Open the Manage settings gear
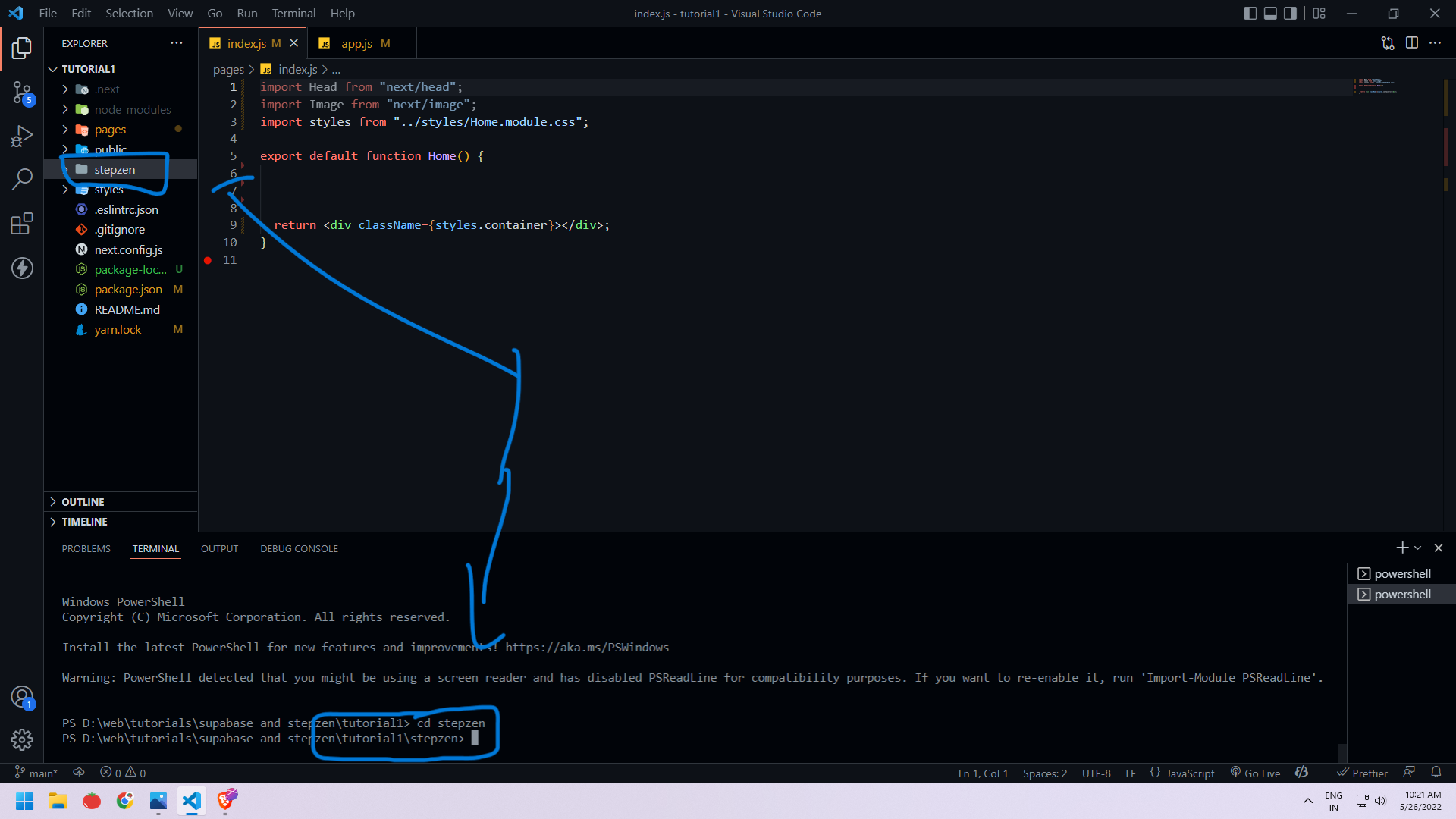Image resolution: width=1456 pixels, height=819 pixels. pos(22,739)
